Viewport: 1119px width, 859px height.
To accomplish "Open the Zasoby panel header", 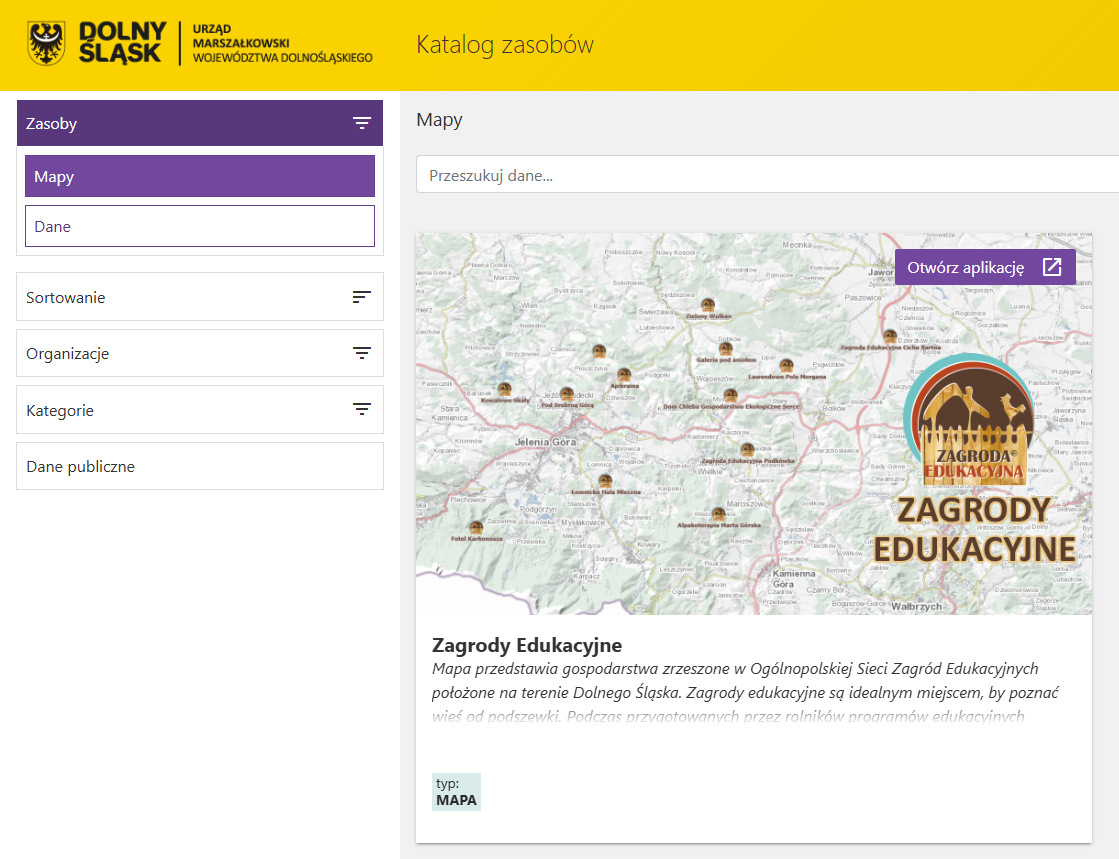I will 200,123.
